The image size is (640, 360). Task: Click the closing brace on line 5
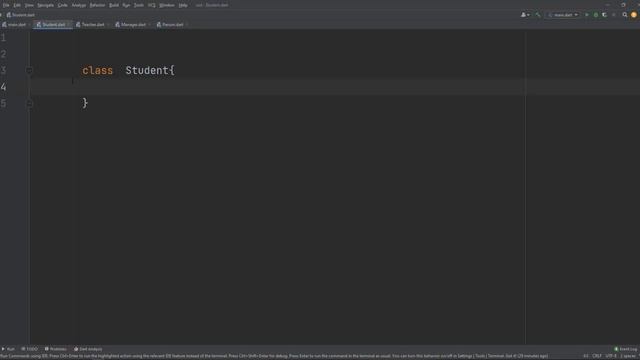click(x=85, y=103)
